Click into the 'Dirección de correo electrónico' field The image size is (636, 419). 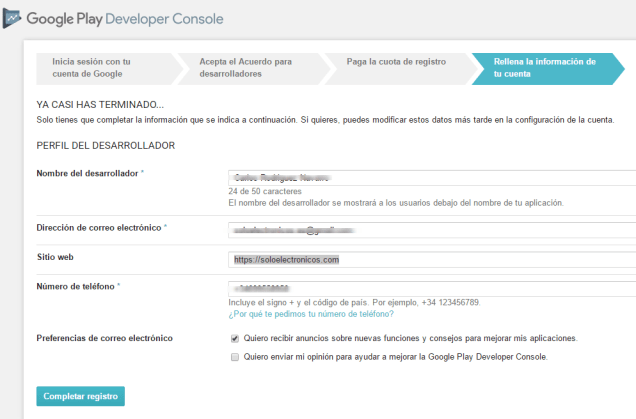pos(430,230)
